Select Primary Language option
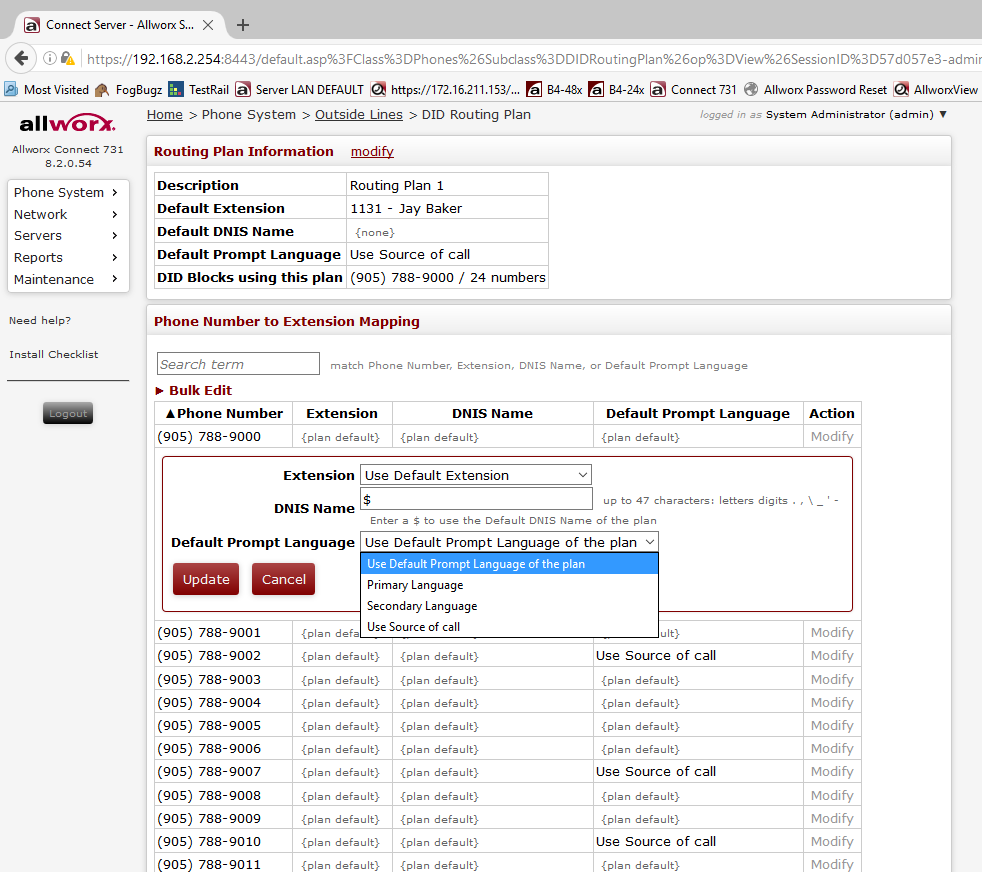The image size is (982, 872). coord(509,584)
